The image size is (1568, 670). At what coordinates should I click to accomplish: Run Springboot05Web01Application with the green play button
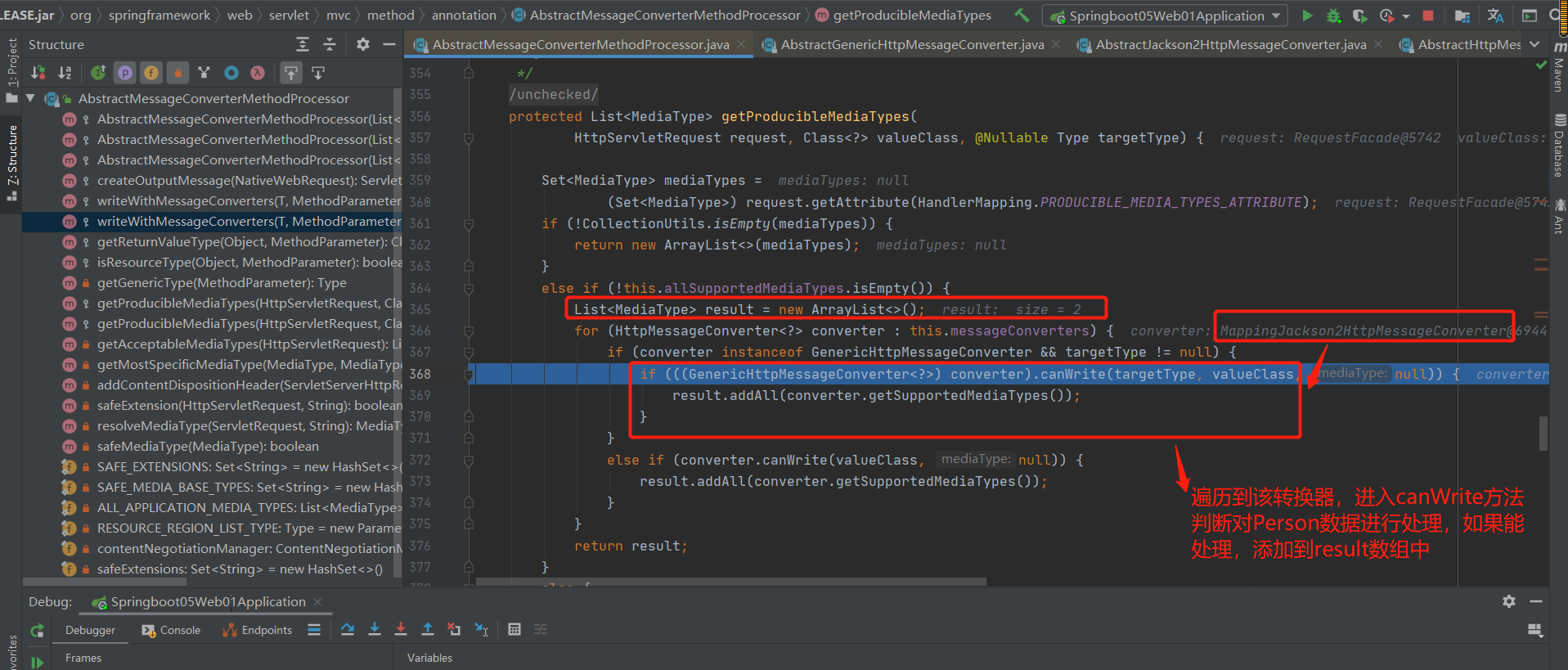tap(1307, 15)
